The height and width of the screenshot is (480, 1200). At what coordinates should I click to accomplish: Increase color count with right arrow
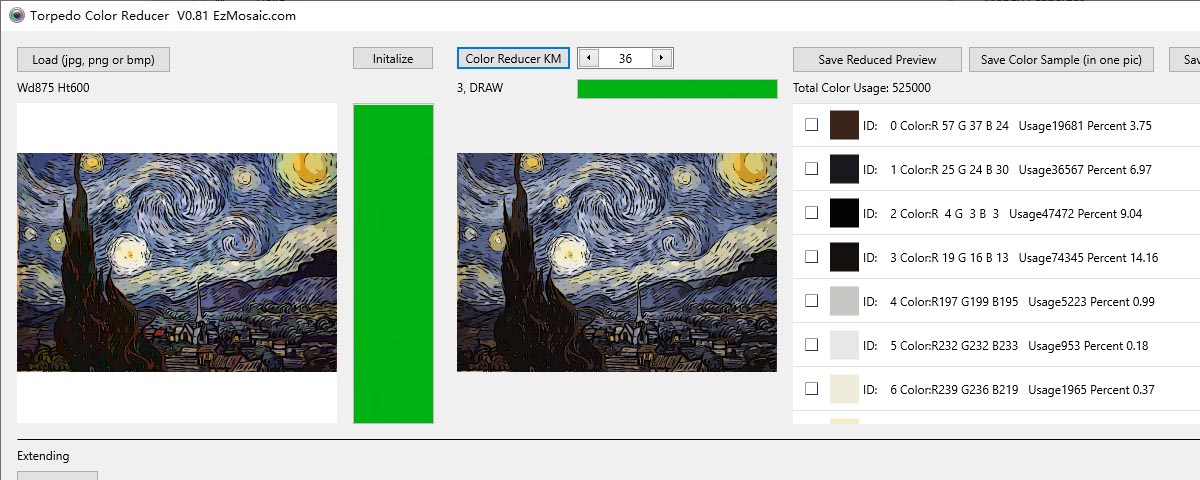point(662,58)
